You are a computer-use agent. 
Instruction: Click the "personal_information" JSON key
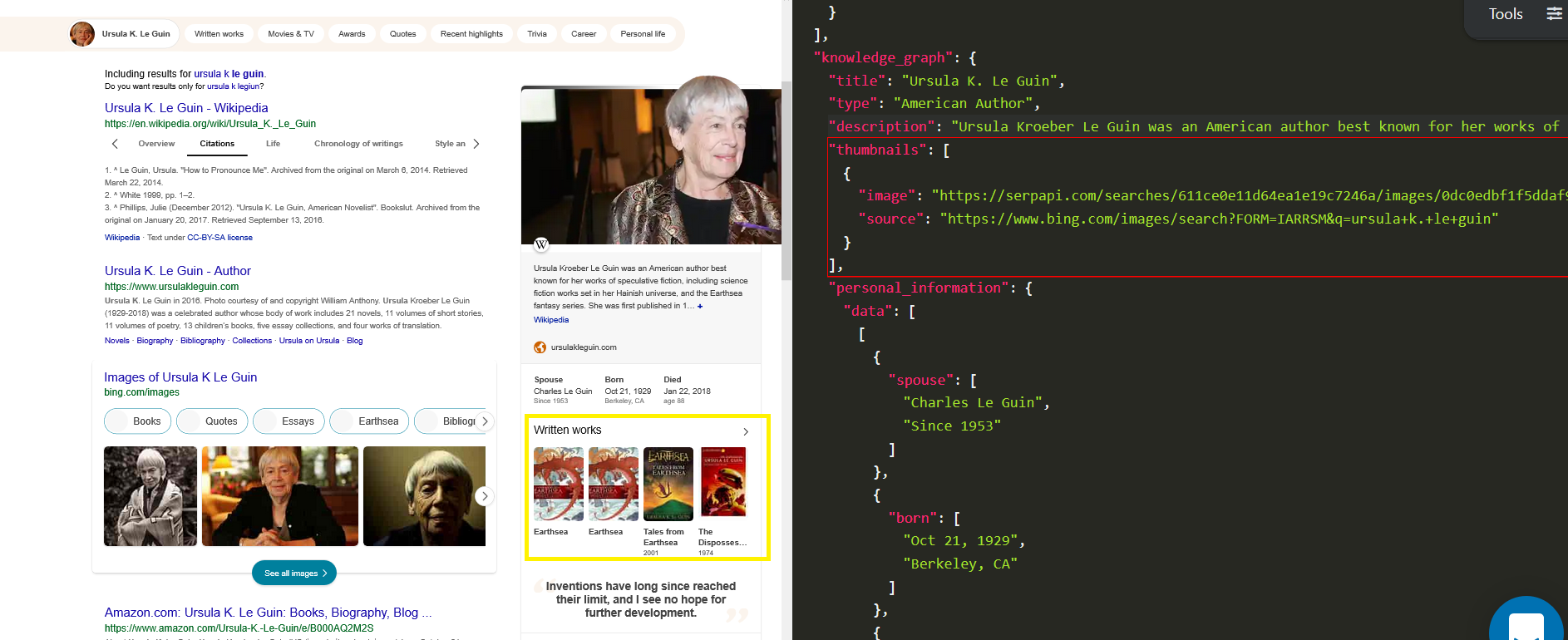[919, 288]
